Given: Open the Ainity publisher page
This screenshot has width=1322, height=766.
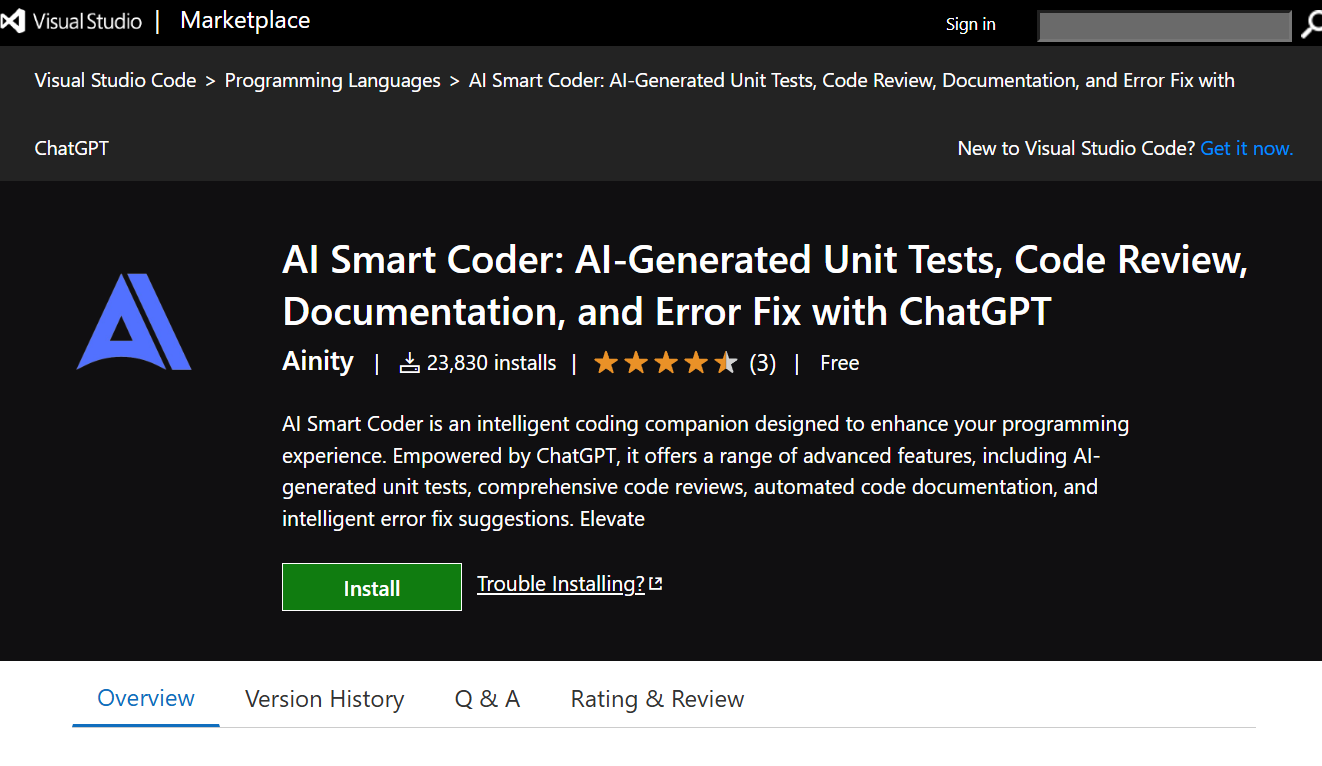Looking at the screenshot, I should pos(318,361).
